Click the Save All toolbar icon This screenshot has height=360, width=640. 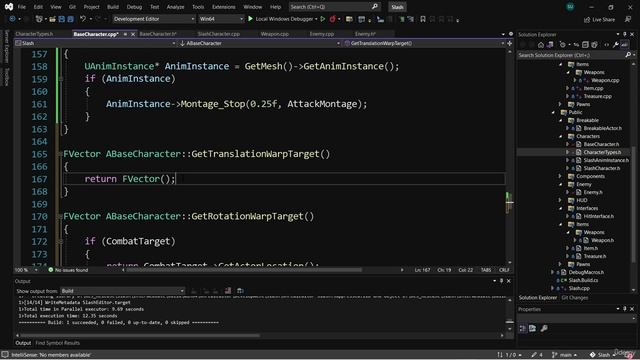click(x=70, y=19)
